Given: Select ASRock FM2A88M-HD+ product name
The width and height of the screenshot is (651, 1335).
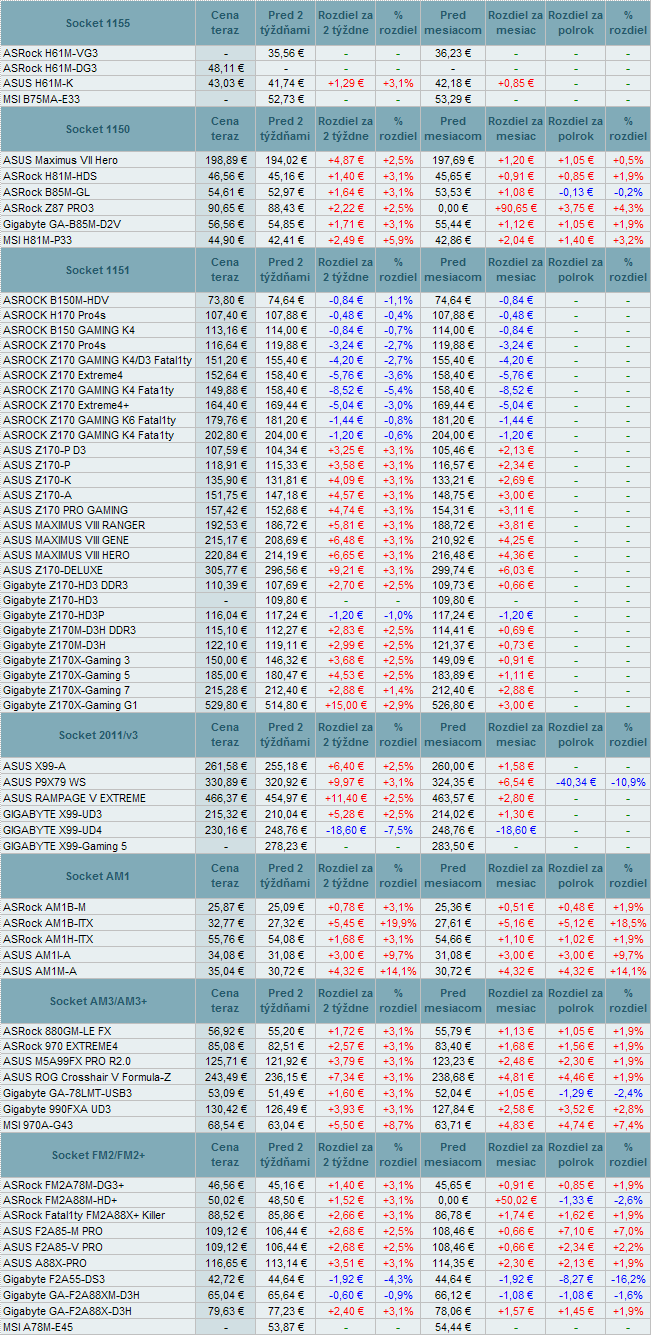Looking at the screenshot, I should click(x=60, y=1199).
